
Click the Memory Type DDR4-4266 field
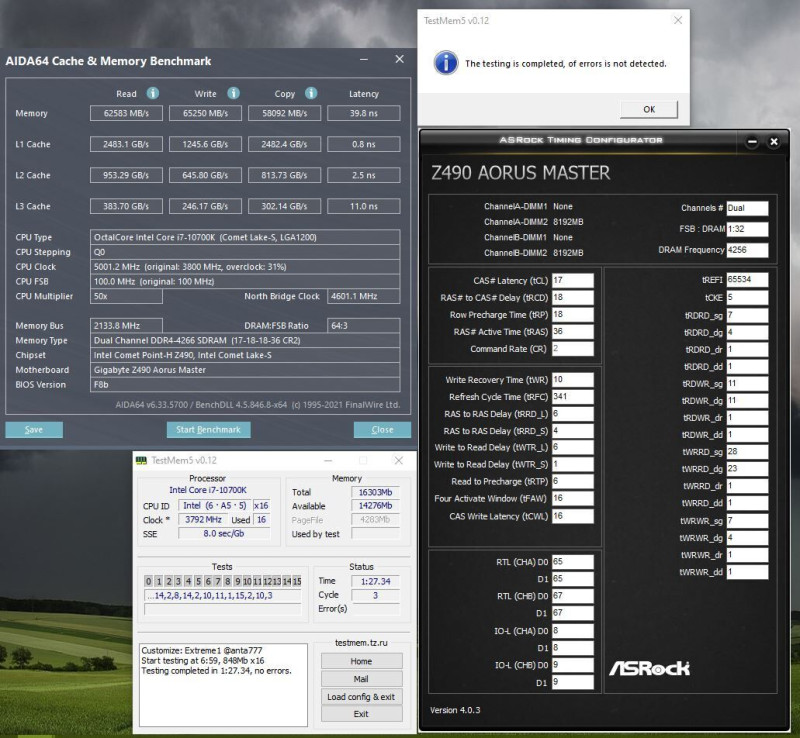point(245,340)
